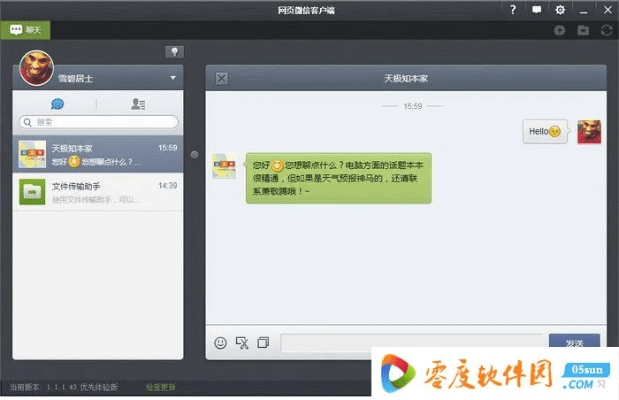Select the chat conversations bubble tab
Viewport: 619px width, 400px height.
[57, 104]
